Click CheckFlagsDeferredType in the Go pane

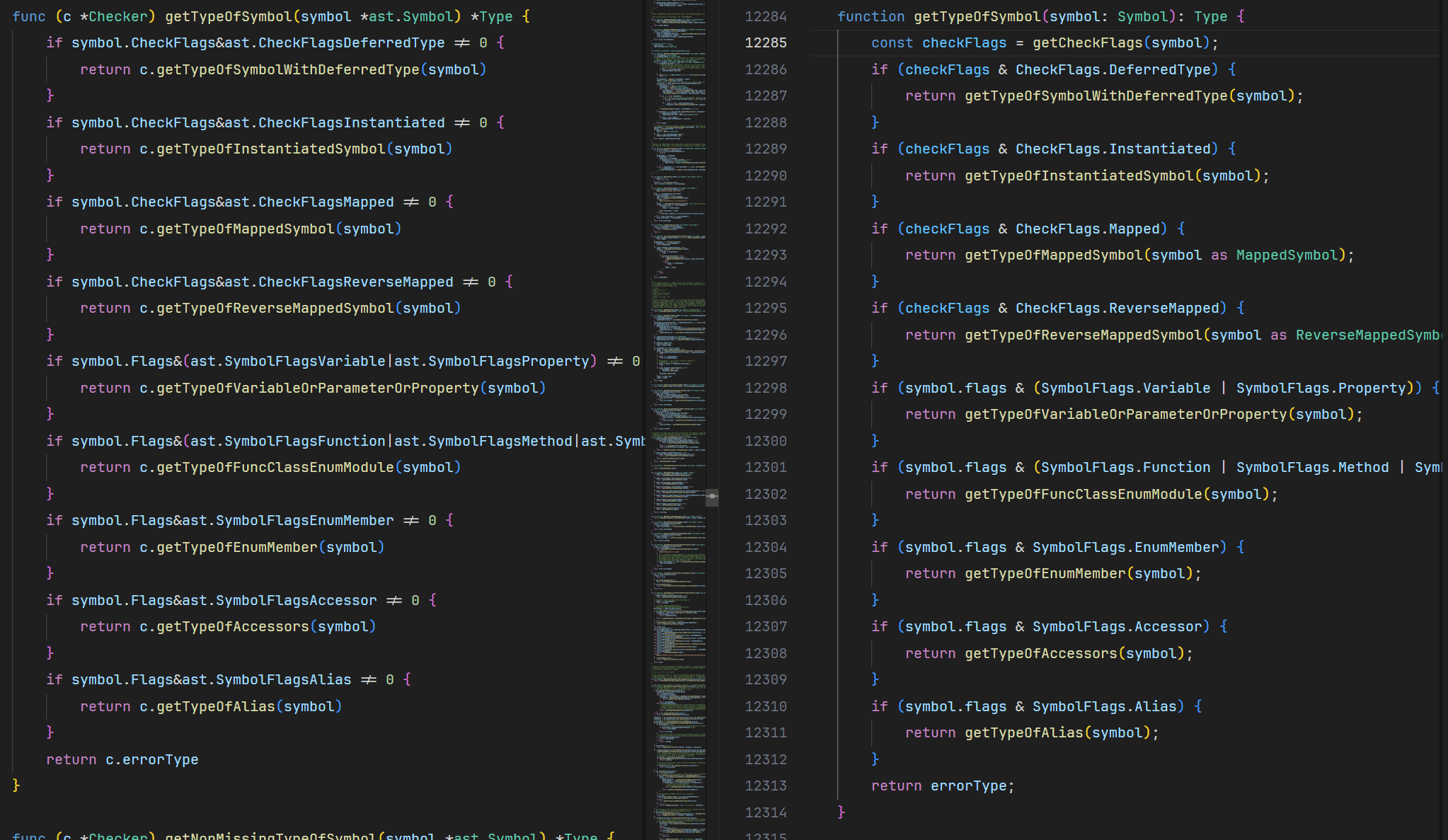(x=352, y=42)
